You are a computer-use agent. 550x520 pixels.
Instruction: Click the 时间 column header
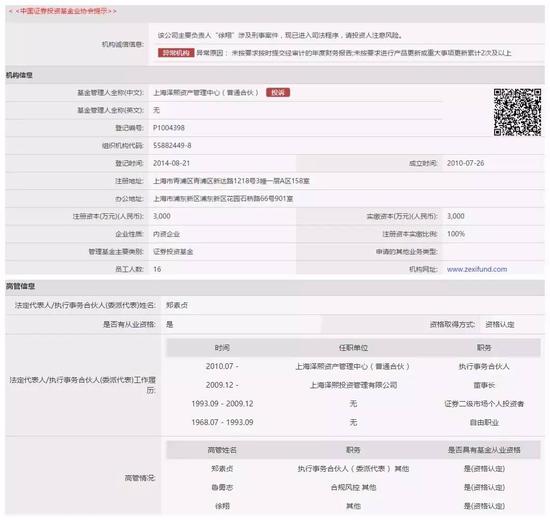point(222,348)
